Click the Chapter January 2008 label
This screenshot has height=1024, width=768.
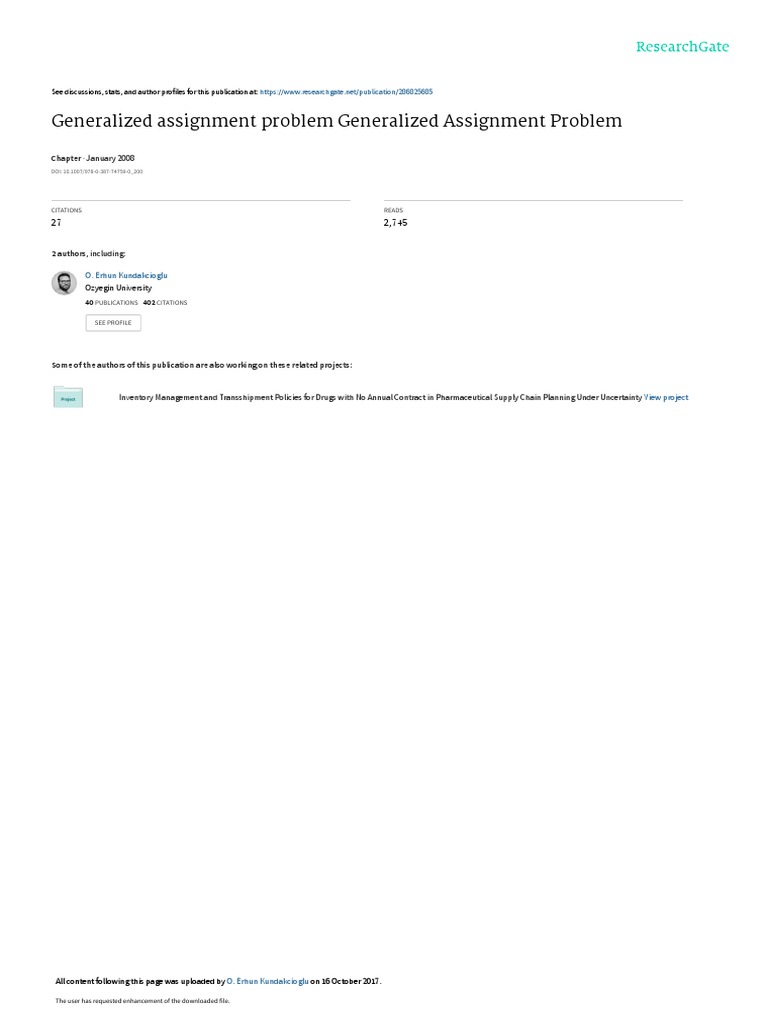(93, 158)
